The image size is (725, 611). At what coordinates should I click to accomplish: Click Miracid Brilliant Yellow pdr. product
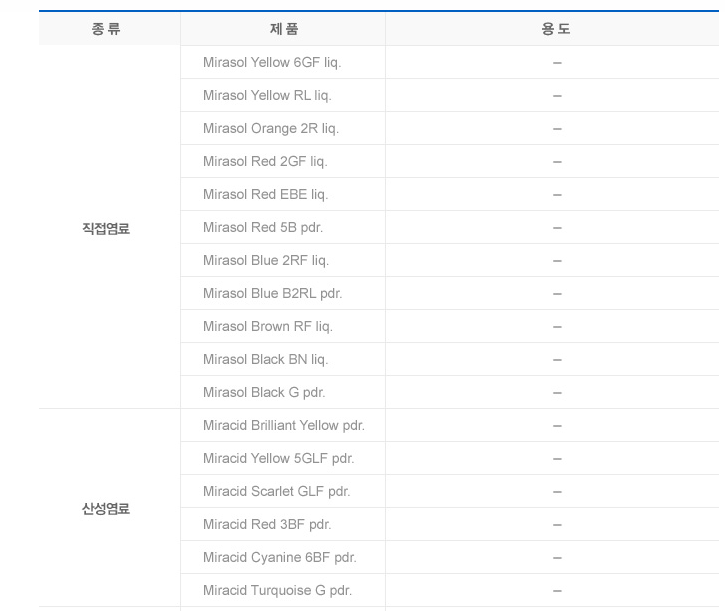(284, 425)
